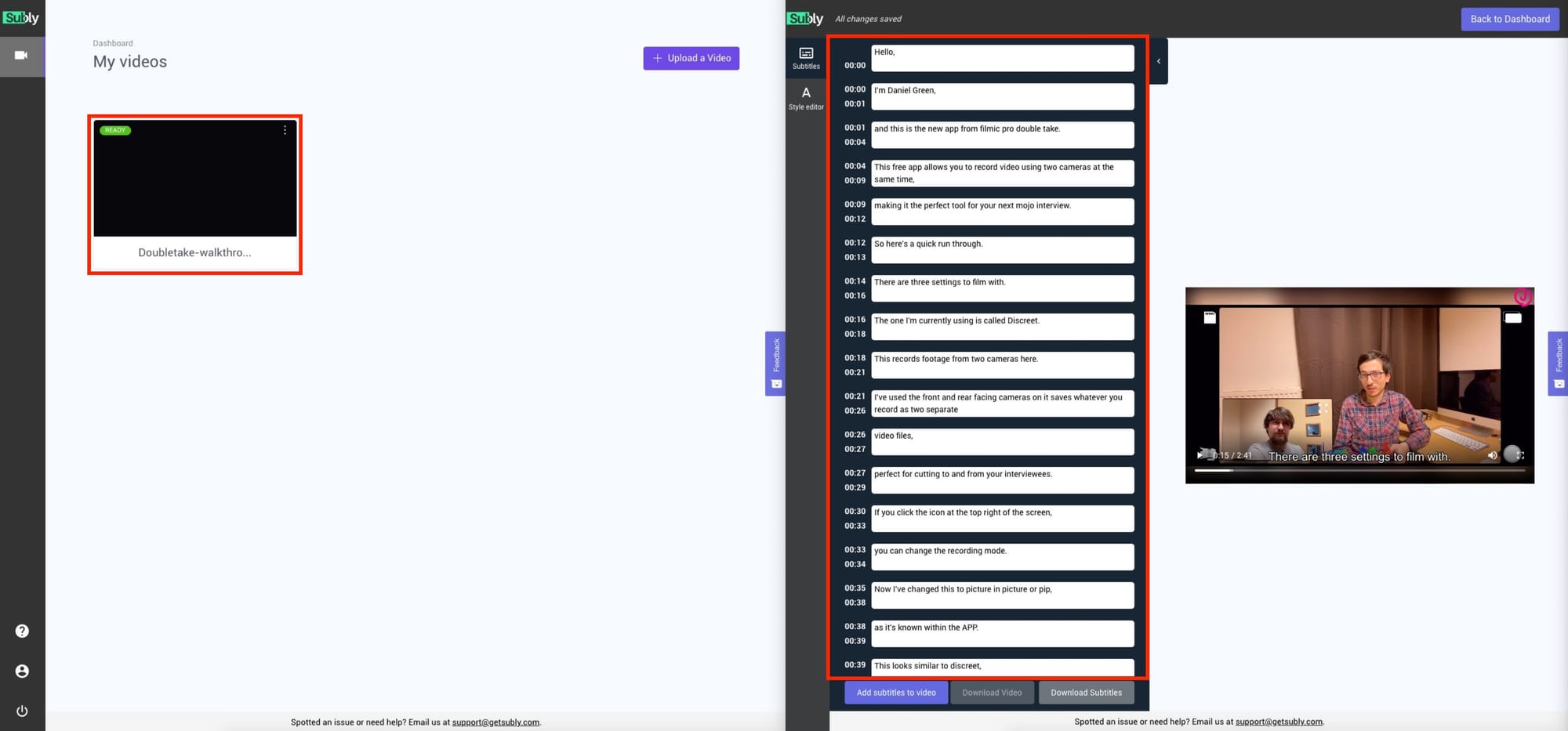Click Add subtitles to video button
Screen dimensions: 1568x731
895,693
